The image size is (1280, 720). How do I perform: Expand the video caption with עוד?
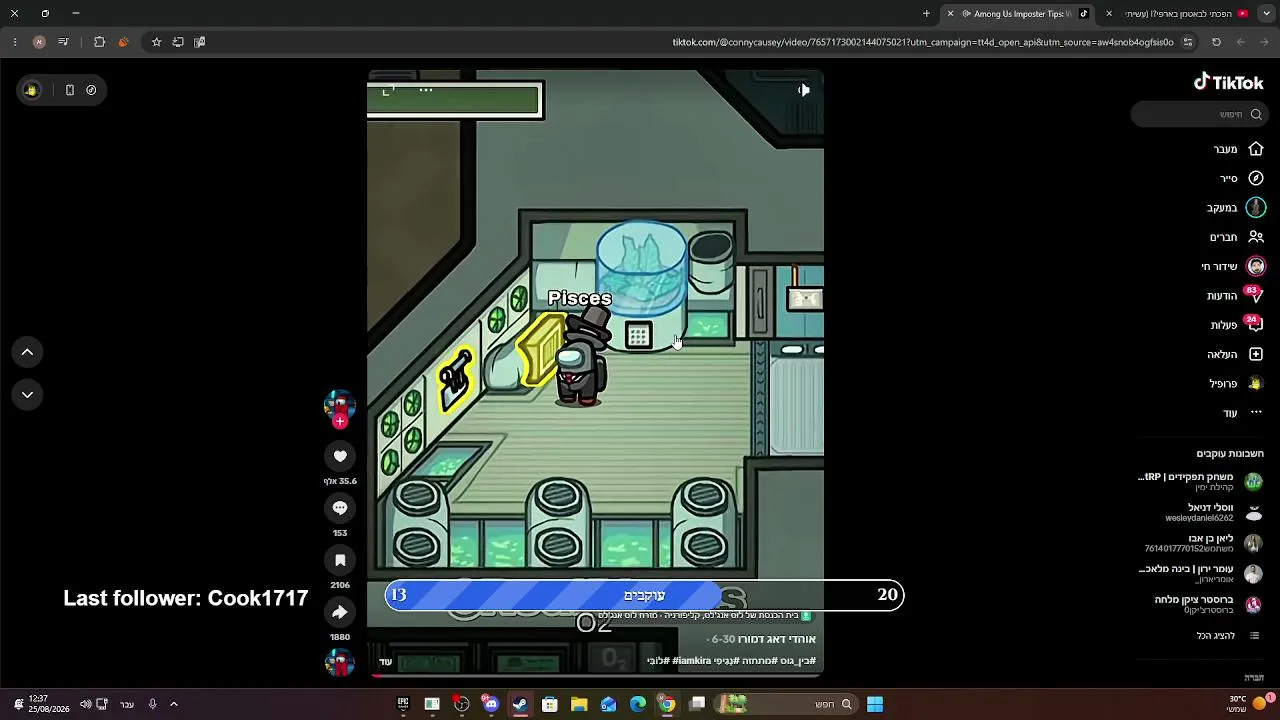386,662
